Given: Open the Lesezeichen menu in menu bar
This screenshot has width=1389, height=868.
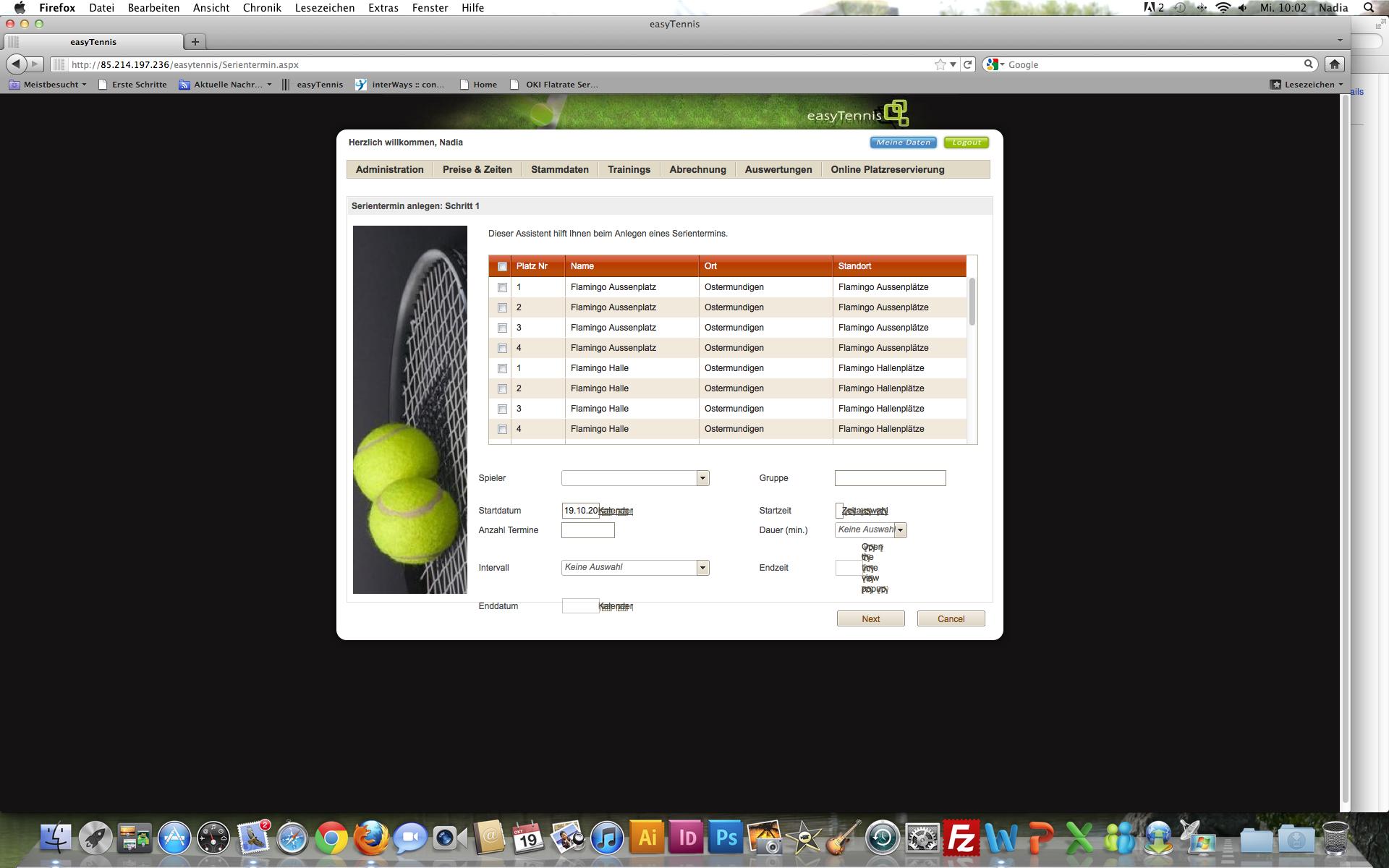Looking at the screenshot, I should [x=324, y=8].
